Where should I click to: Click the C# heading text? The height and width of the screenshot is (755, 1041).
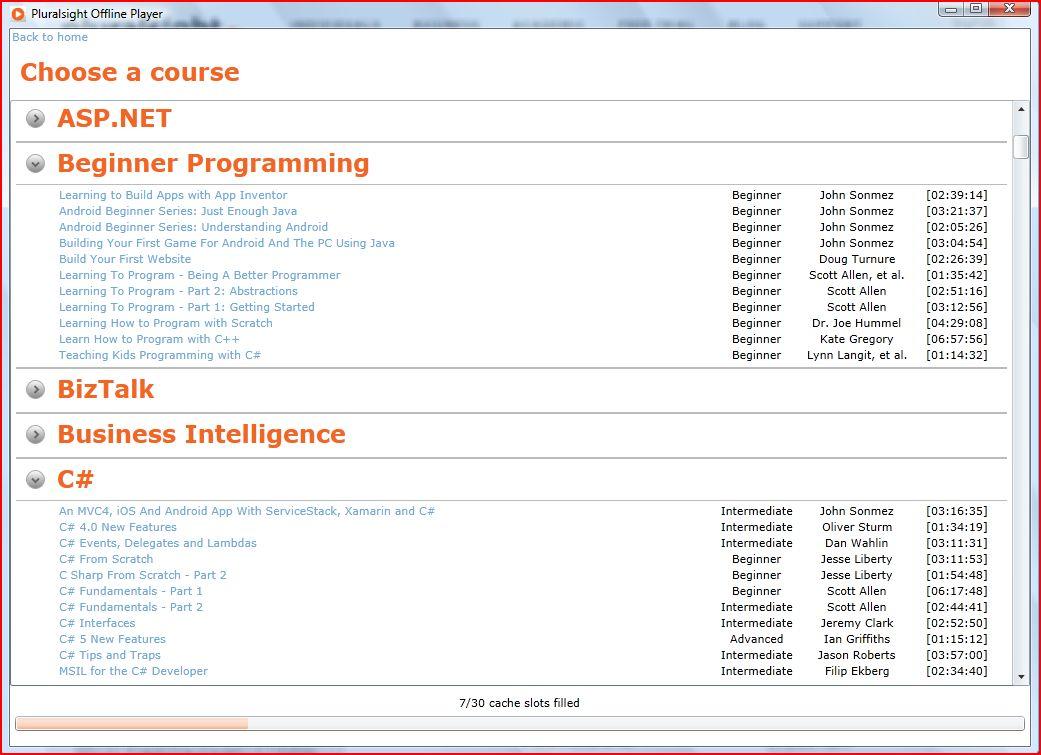(x=75, y=479)
